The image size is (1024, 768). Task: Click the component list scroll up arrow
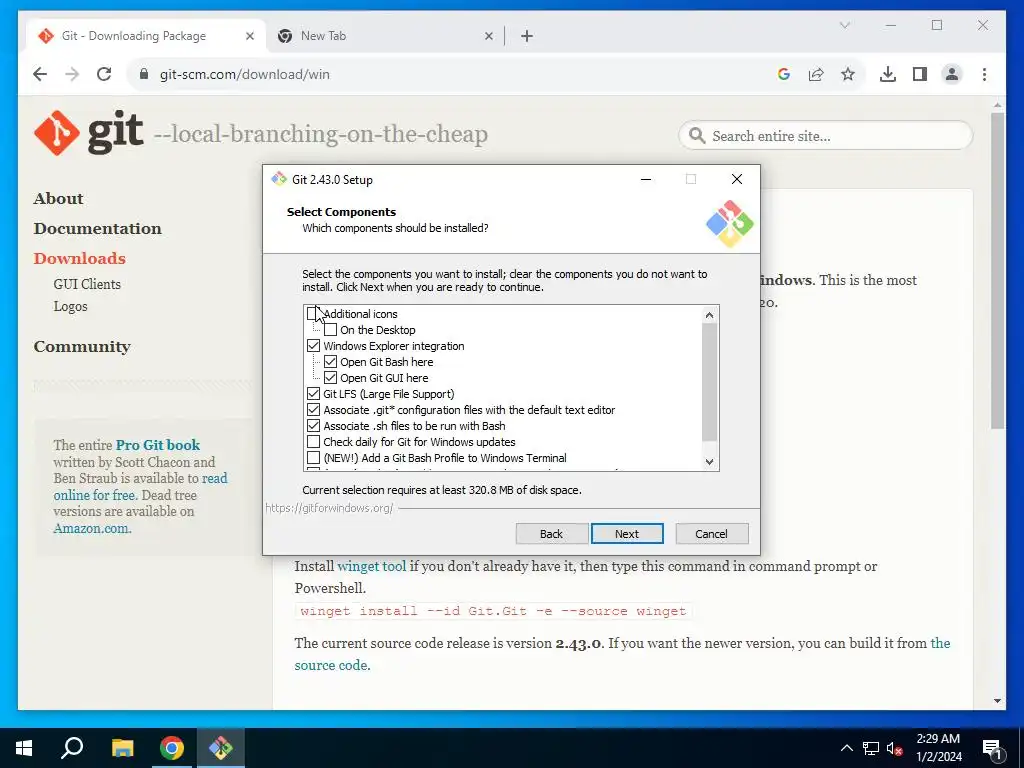[x=709, y=315]
